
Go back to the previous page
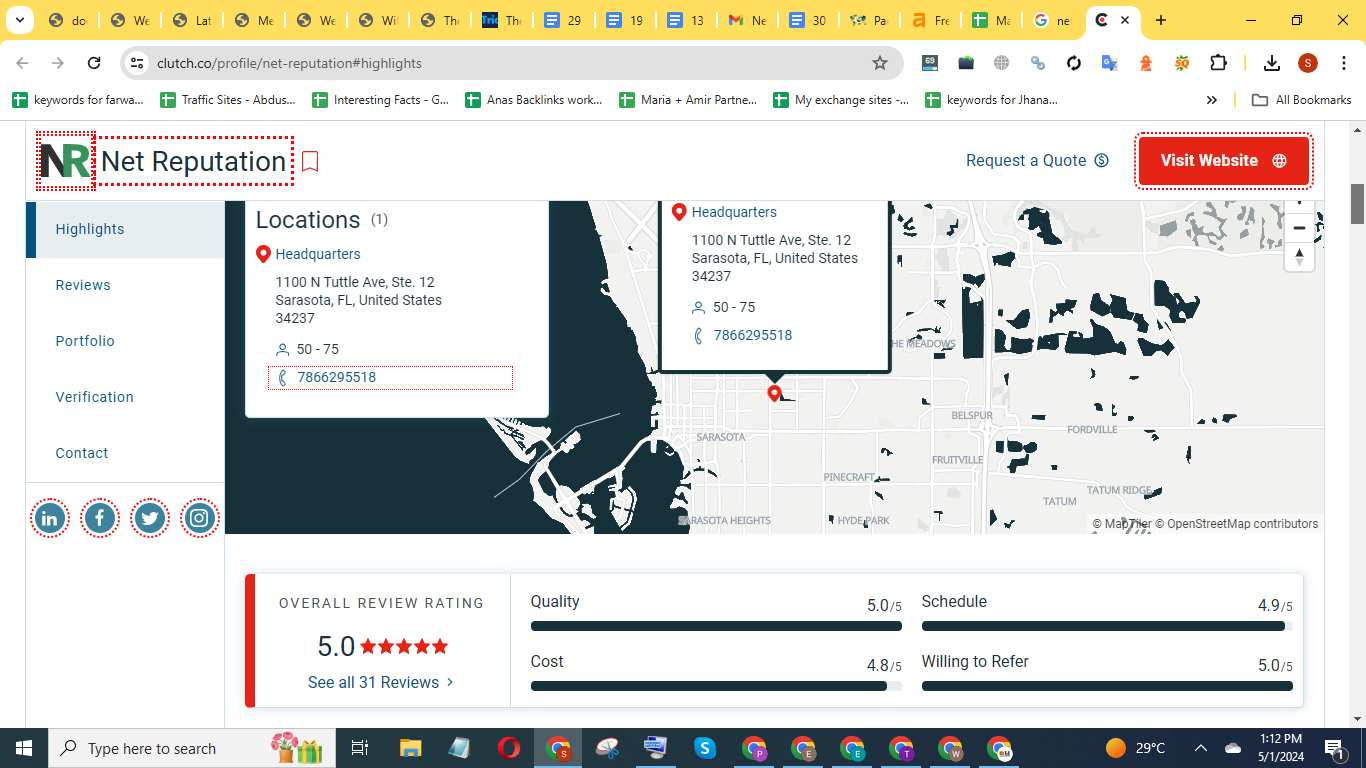tap(22, 63)
